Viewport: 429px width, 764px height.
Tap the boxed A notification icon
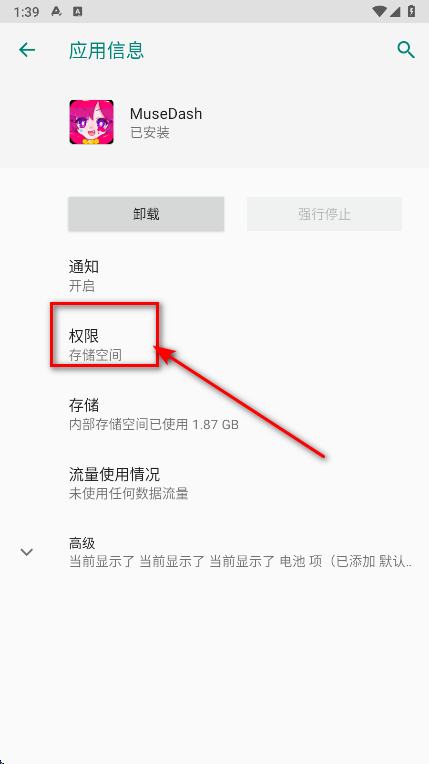pyautogui.click(x=77, y=12)
